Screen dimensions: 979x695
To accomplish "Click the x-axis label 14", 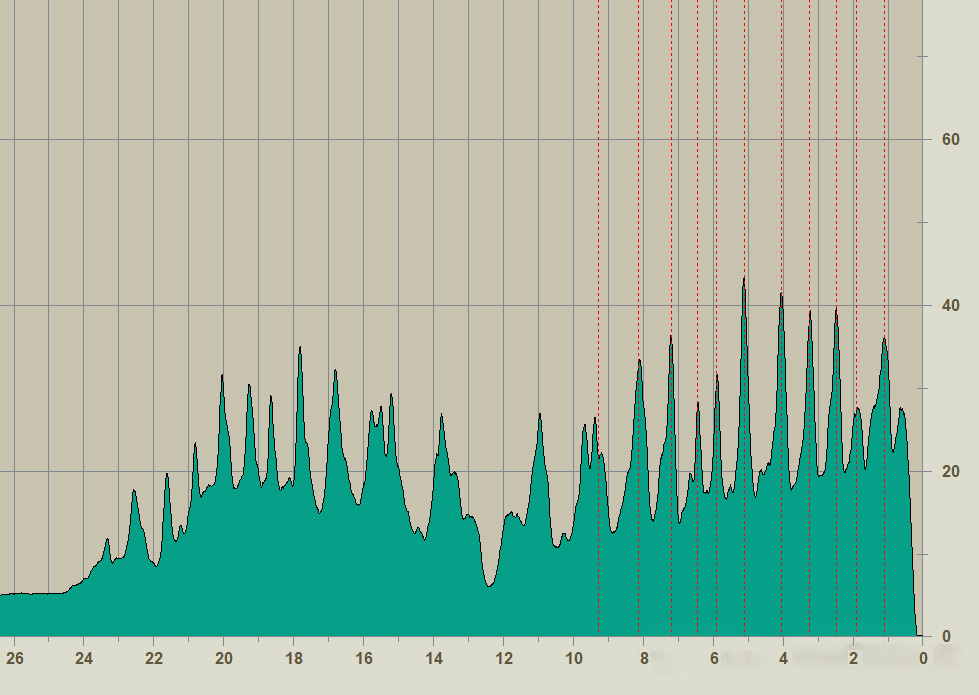I will tap(434, 659).
